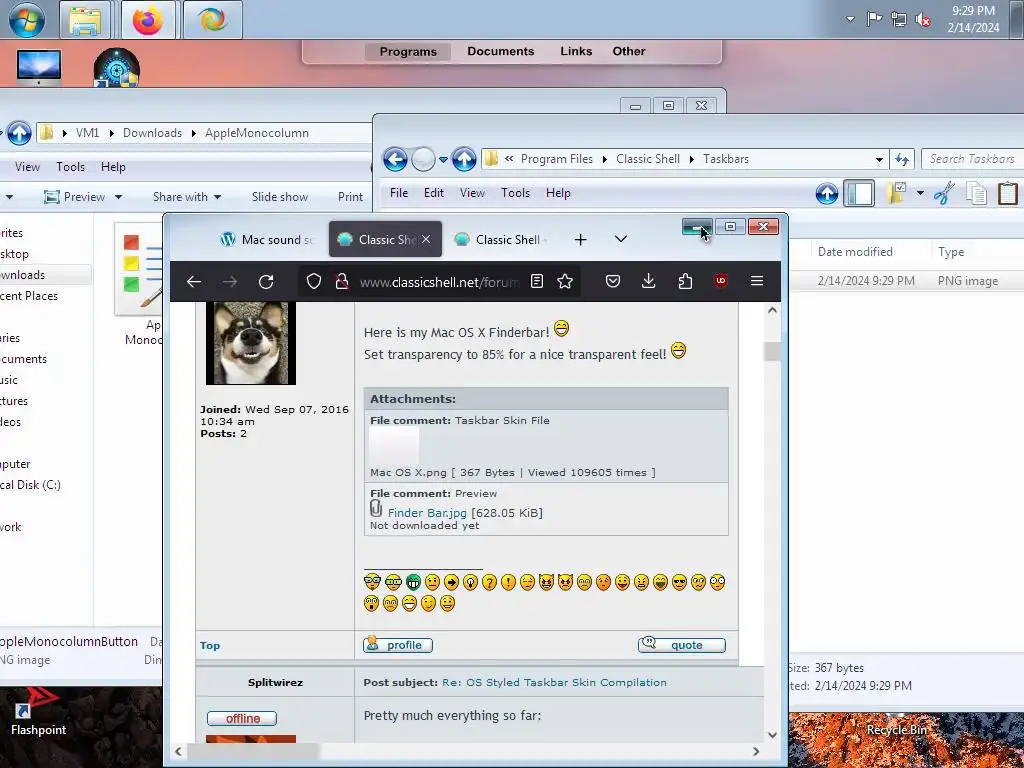Image resolution: width=1024 pixels, height=768 pixels.
Task: Open File Explorer from taskbar
Action: (85, 20)
